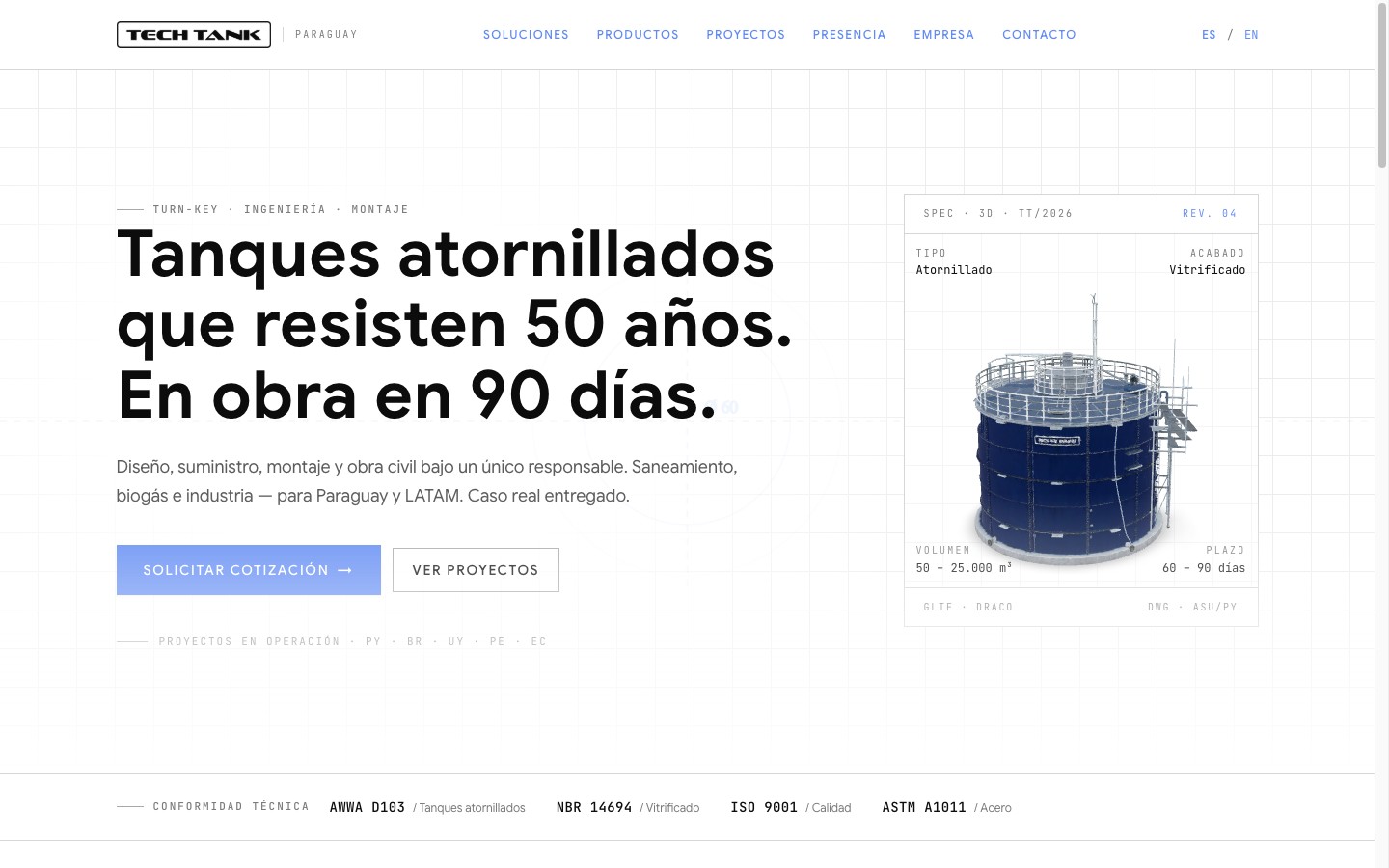
Task: Click the Vitrificado finish value
Action: pos(1208,270)
